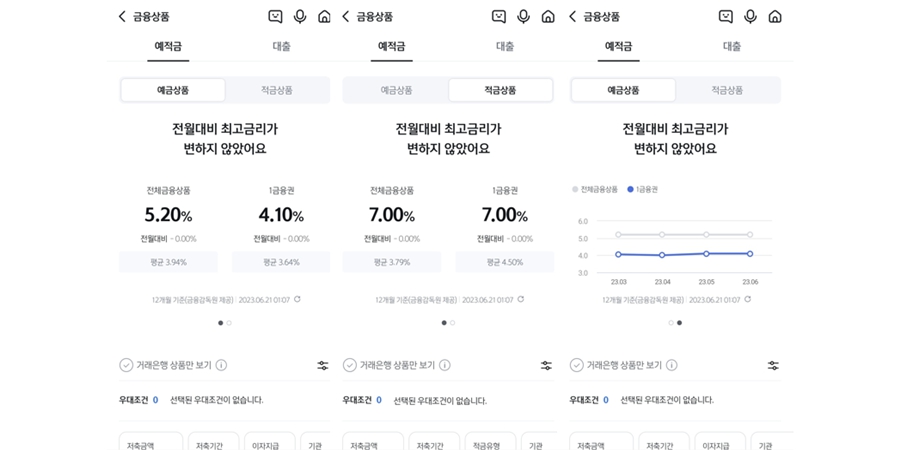The image size is (900, 450).
Task: Open the filter sliders icon on the right screen
Action: coord(773,366)
